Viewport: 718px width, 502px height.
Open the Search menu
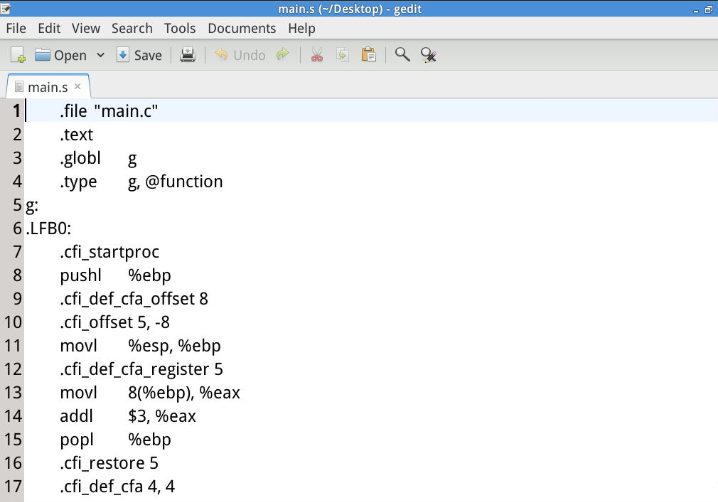tap(132, 28)
